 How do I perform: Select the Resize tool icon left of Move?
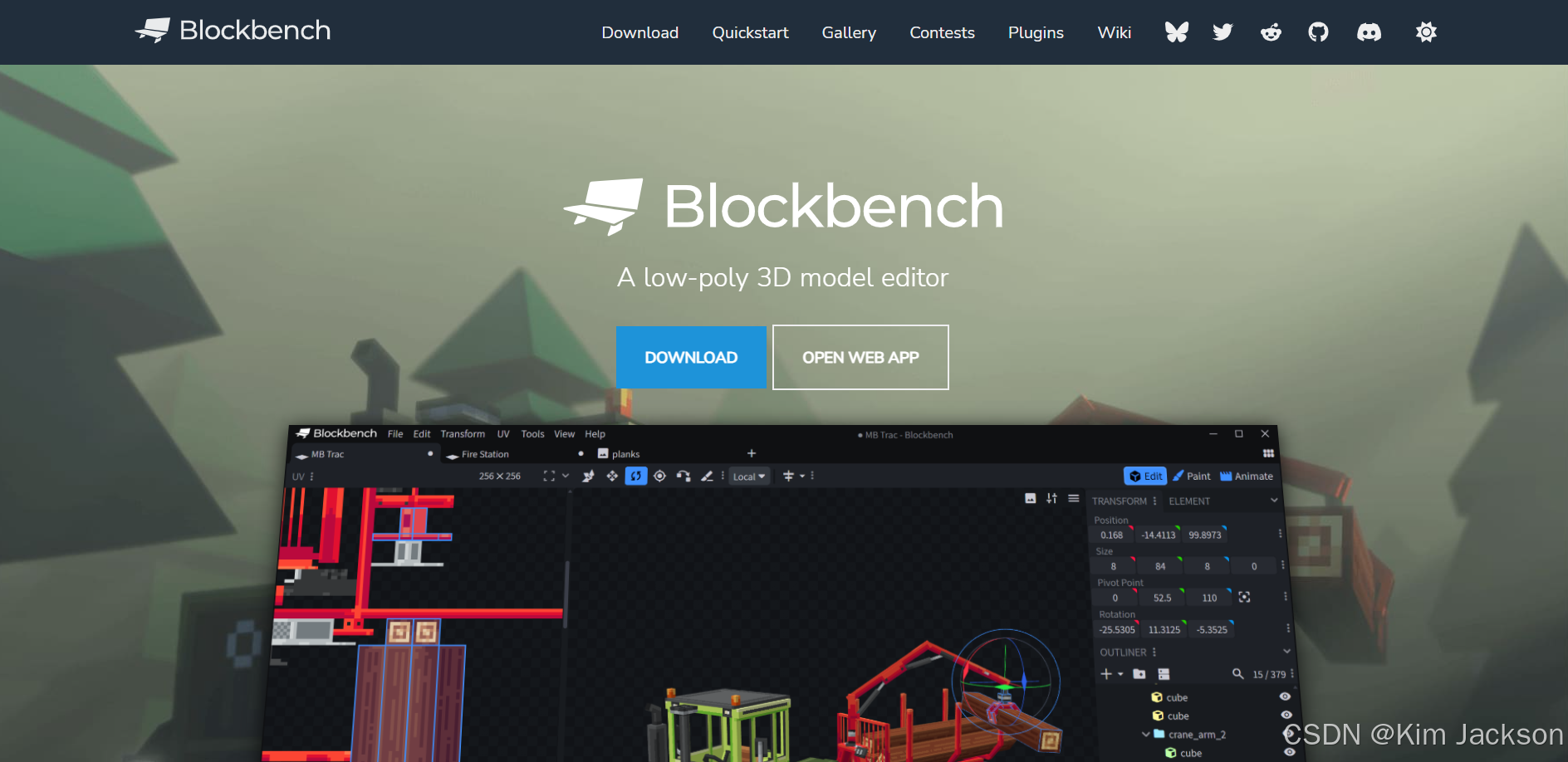[x=588, y=476]
